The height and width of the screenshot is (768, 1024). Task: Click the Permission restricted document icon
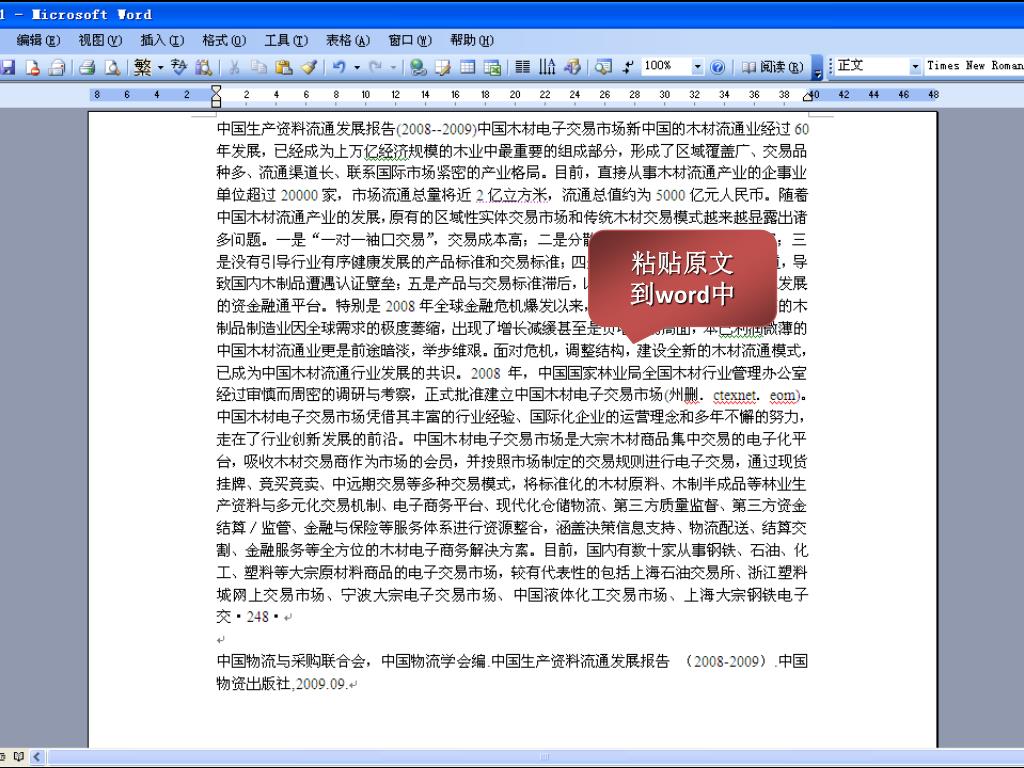[x=33, y=67]
